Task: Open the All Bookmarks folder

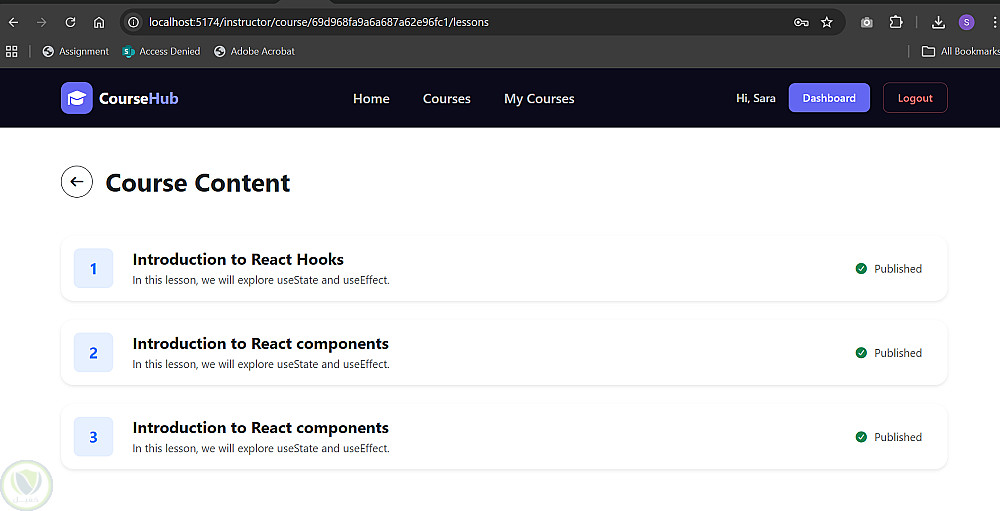Action: [960, 52]
